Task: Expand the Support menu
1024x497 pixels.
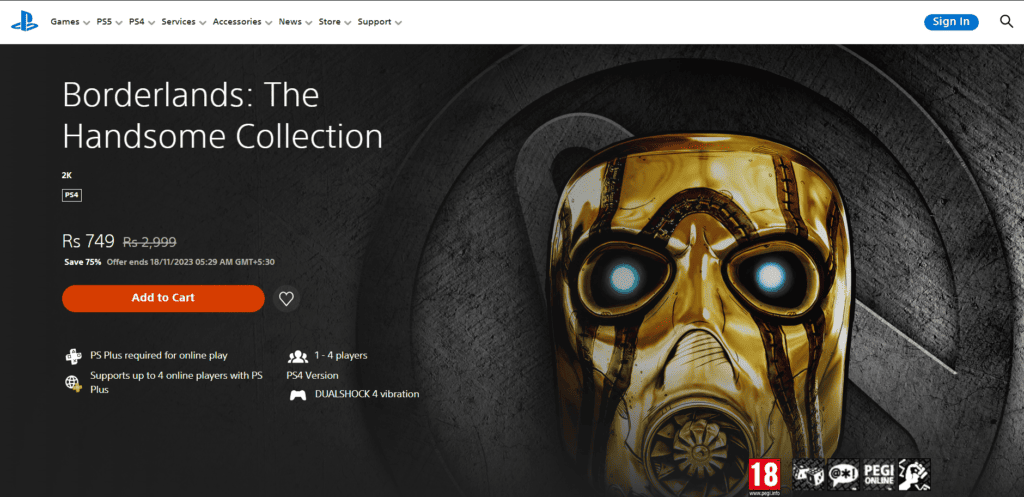Action: [379, 22]
